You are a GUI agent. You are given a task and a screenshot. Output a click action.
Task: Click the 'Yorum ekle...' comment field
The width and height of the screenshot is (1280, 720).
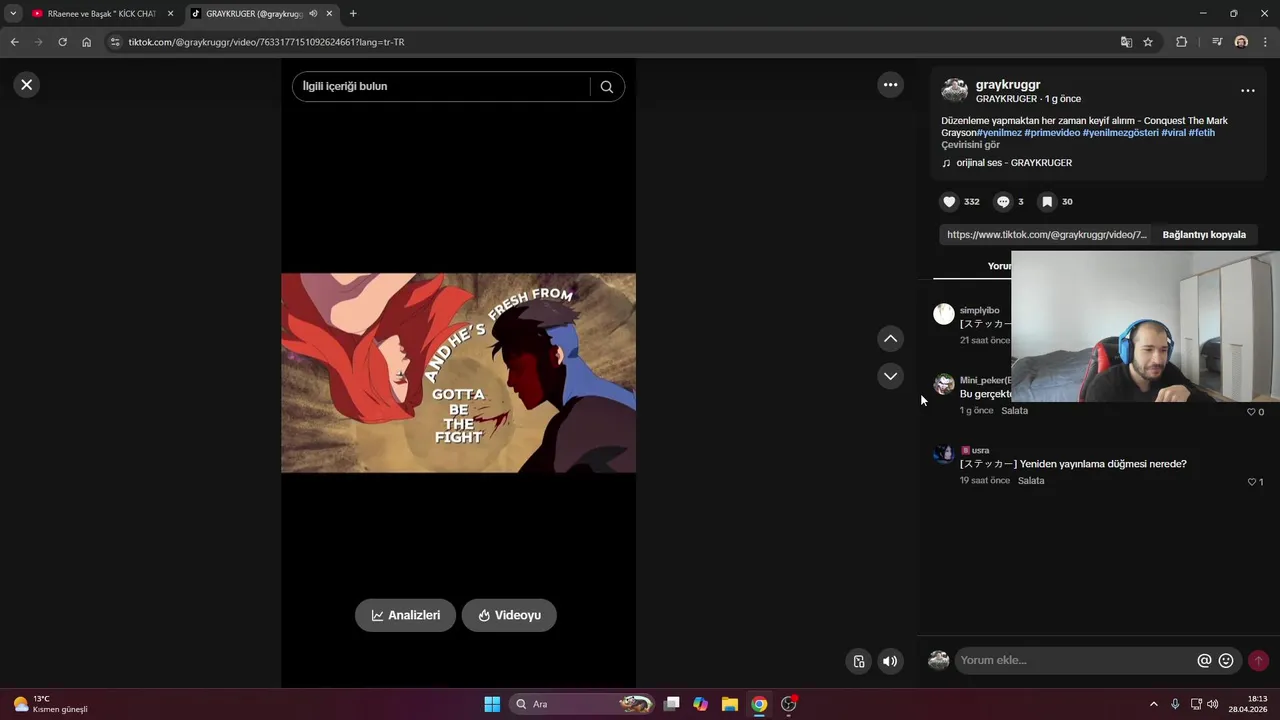click(x=1075, y=660)
